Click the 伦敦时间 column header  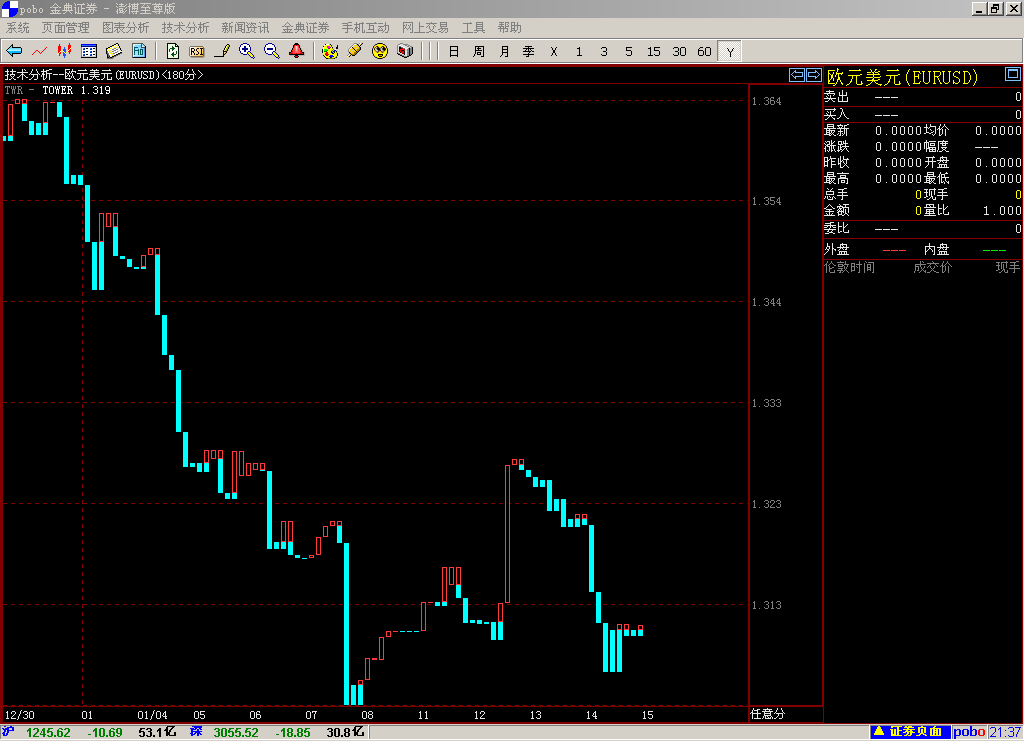pyautogui.click(x=849, y=267)
